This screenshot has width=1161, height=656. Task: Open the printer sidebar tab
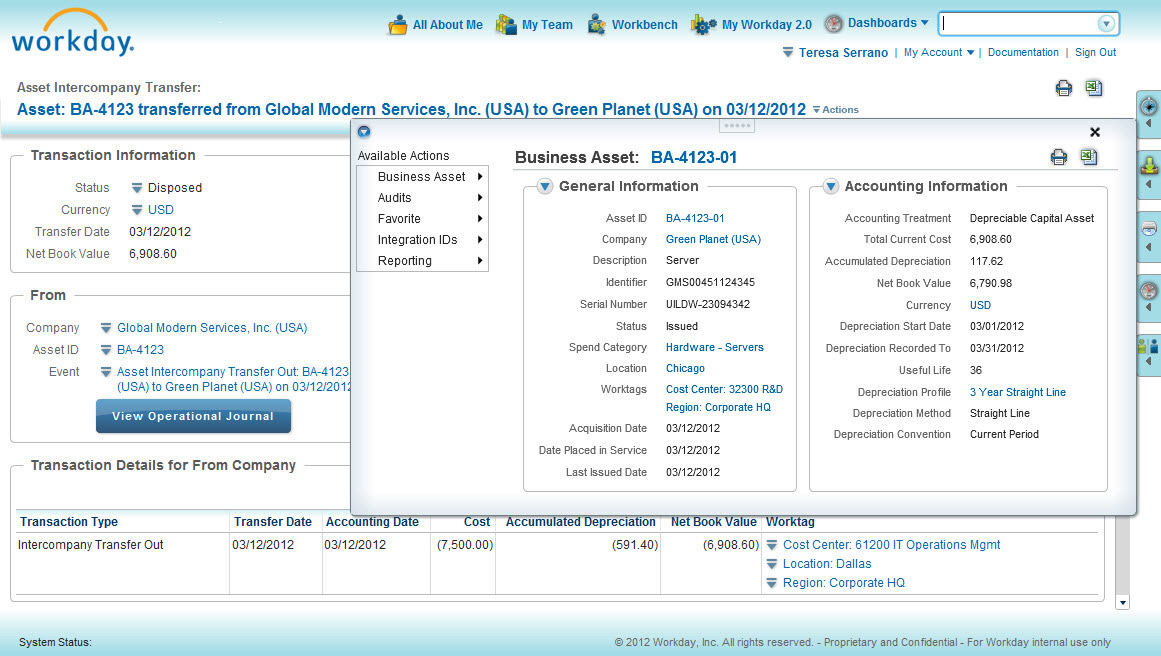(1148, 235)
